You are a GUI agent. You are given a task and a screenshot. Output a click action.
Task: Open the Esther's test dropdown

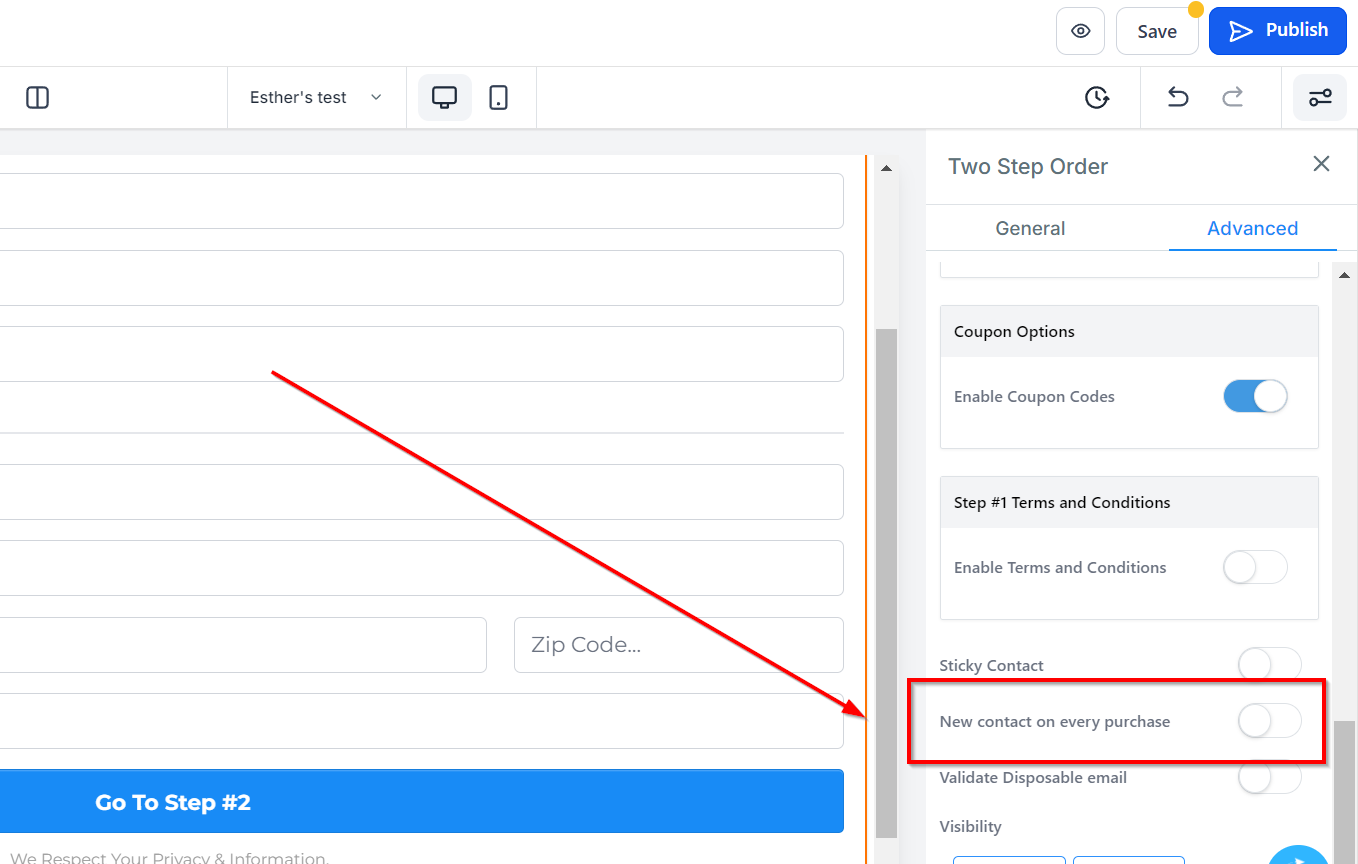(316, 97)
